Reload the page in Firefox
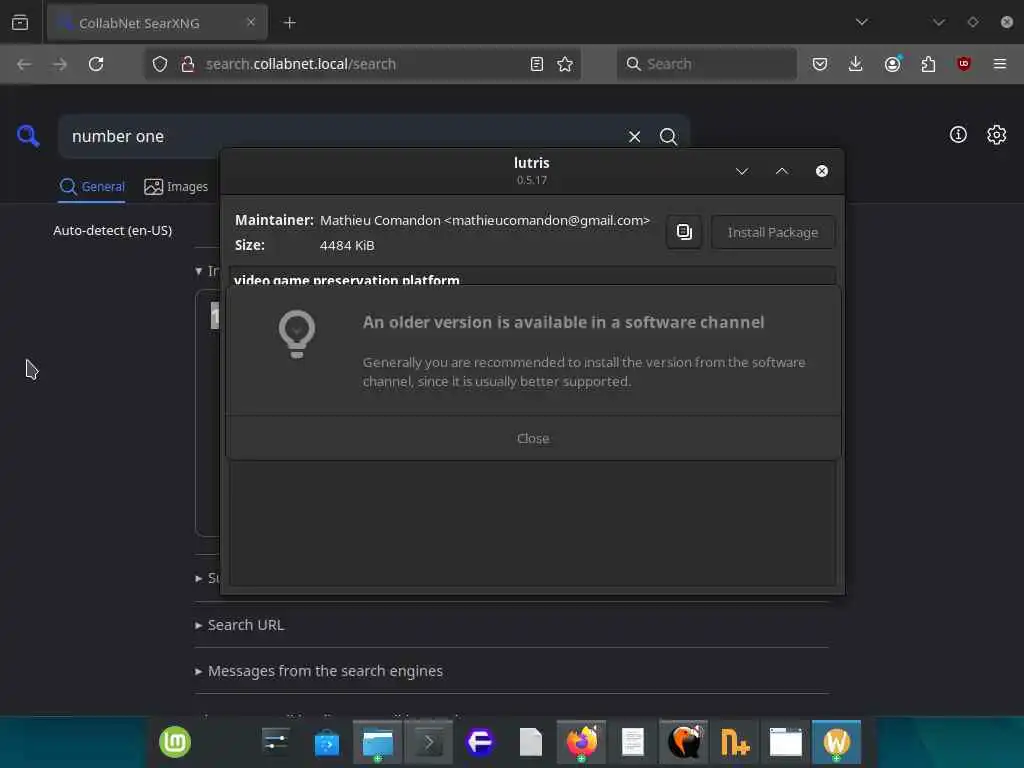 click(96, 64)
